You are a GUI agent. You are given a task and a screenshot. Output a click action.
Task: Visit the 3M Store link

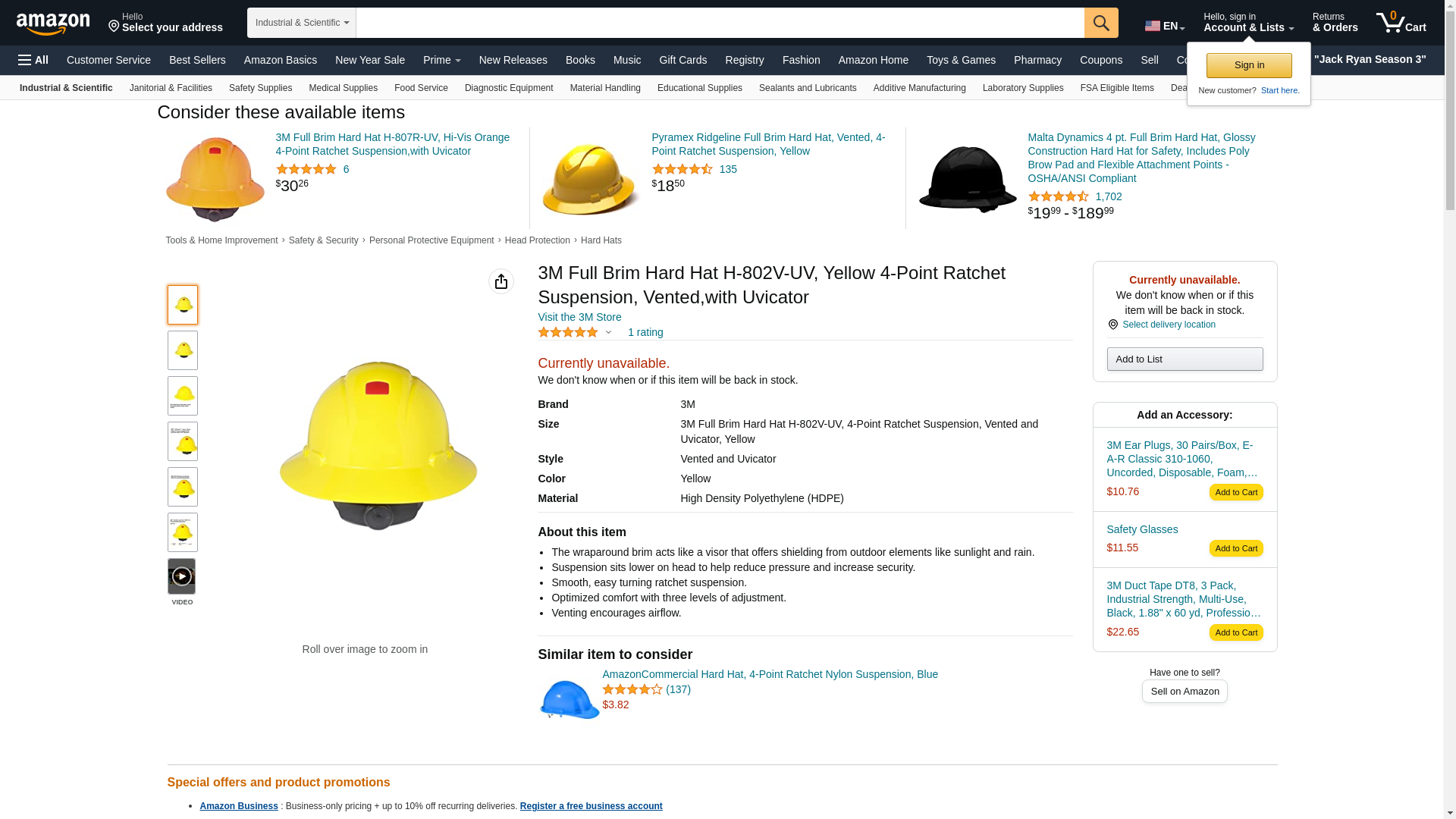point(579,317)
